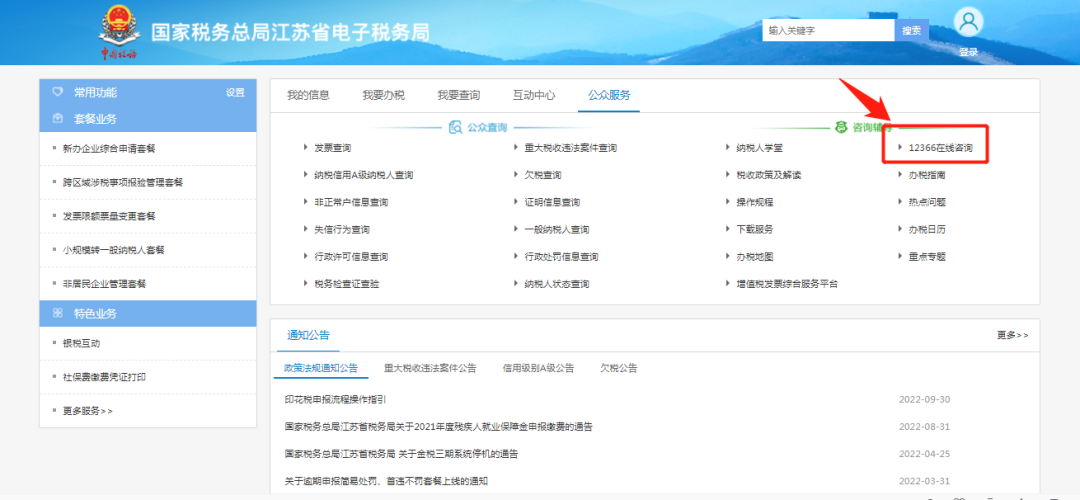Screen dimensions: 1080x500
Task: Open 12366在线咨询
Action: [940, 148]
